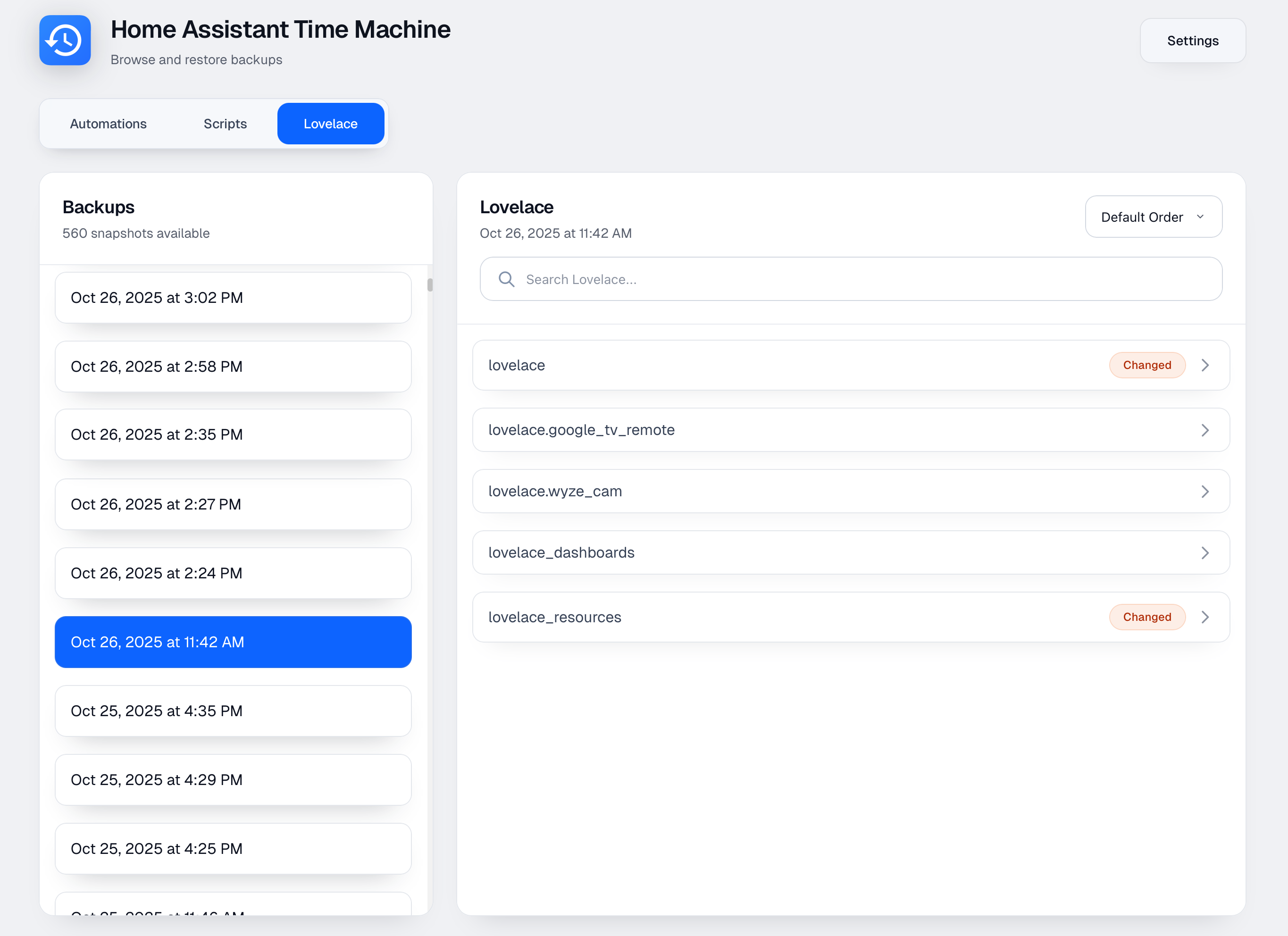Select backup Oct 25, 2025 at 4:35 PM
The width and height of the screenshot is (1288, 936).
tap(233, 710)
